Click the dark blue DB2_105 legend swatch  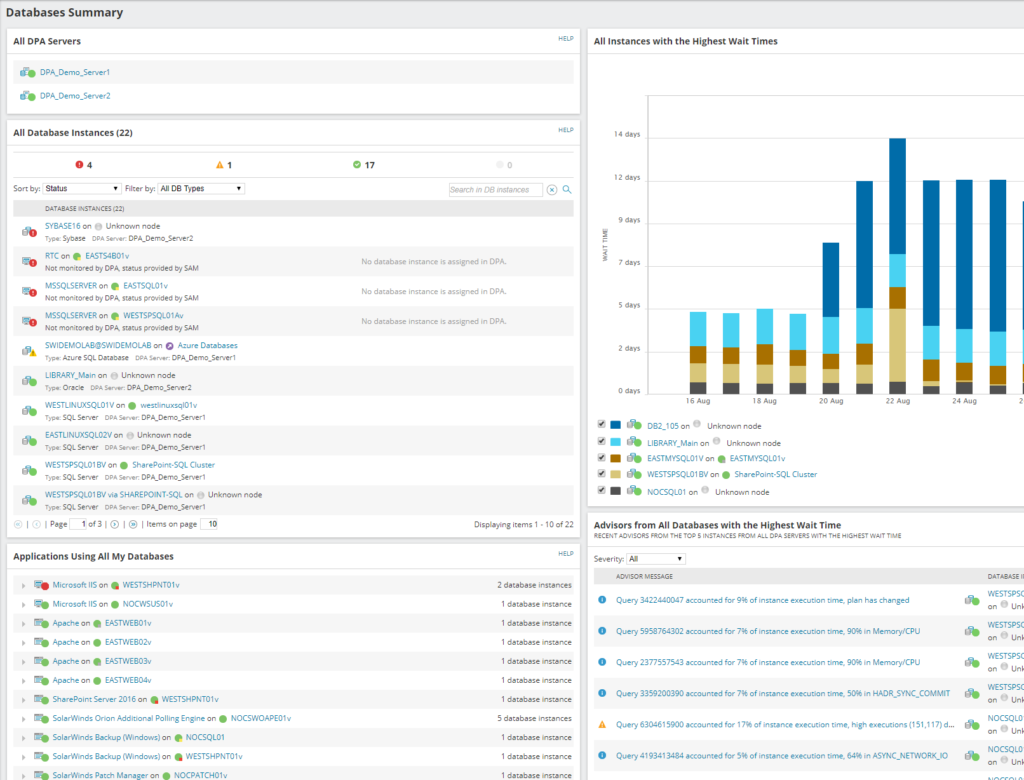click(615, 425)
